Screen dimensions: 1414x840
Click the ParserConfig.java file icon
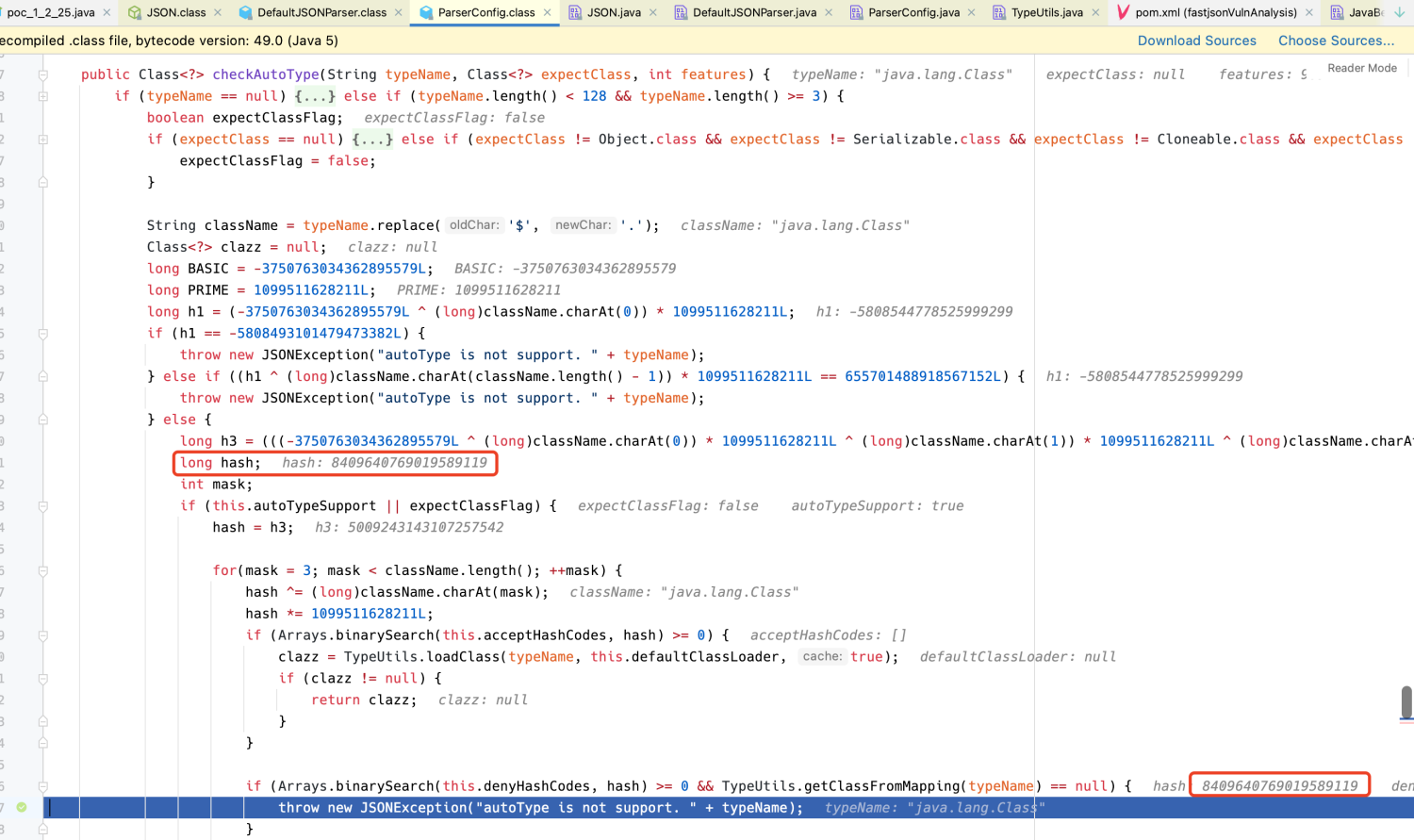(856, 12)
